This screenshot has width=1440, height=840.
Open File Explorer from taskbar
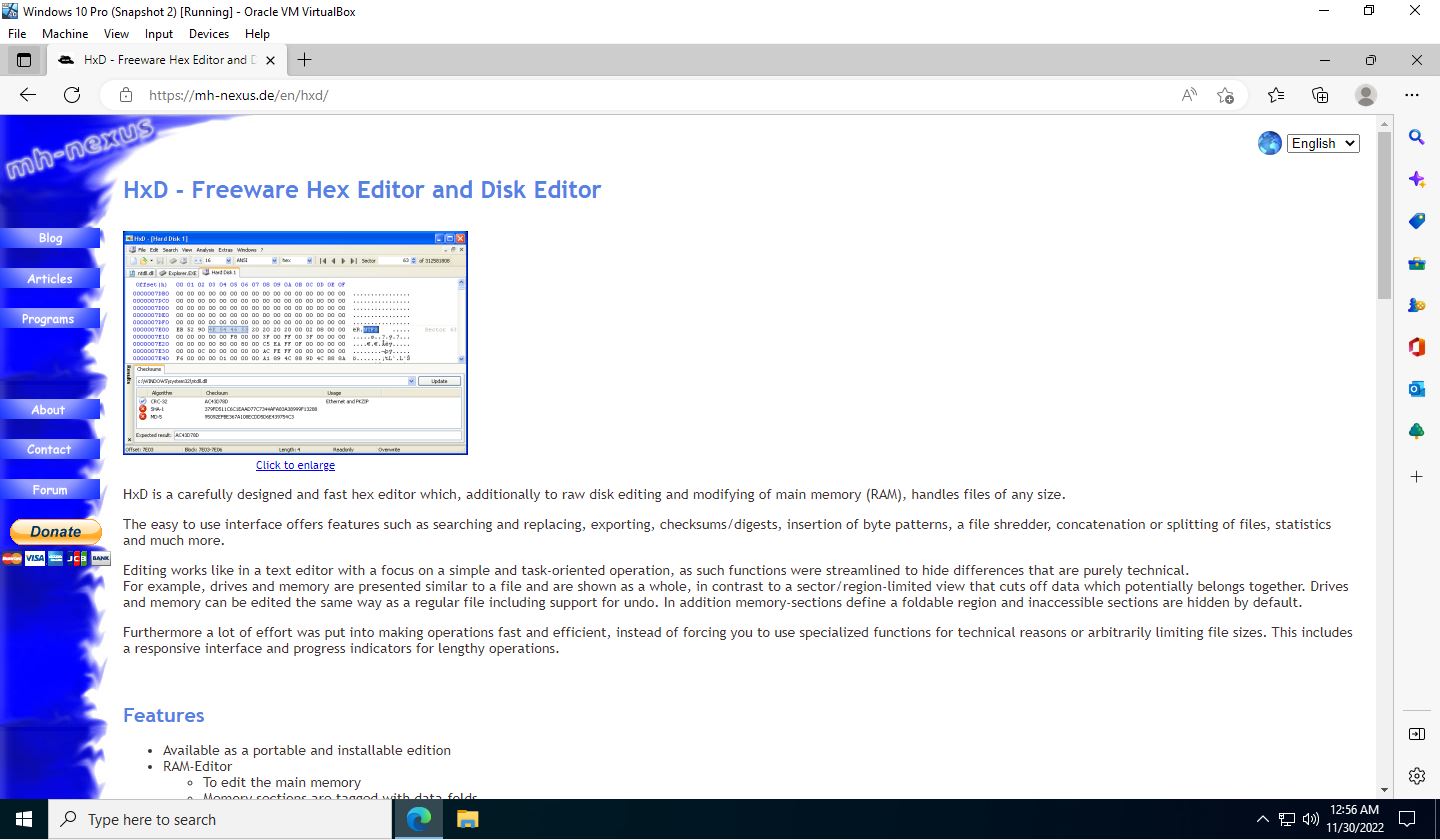[x=467, y=819]
